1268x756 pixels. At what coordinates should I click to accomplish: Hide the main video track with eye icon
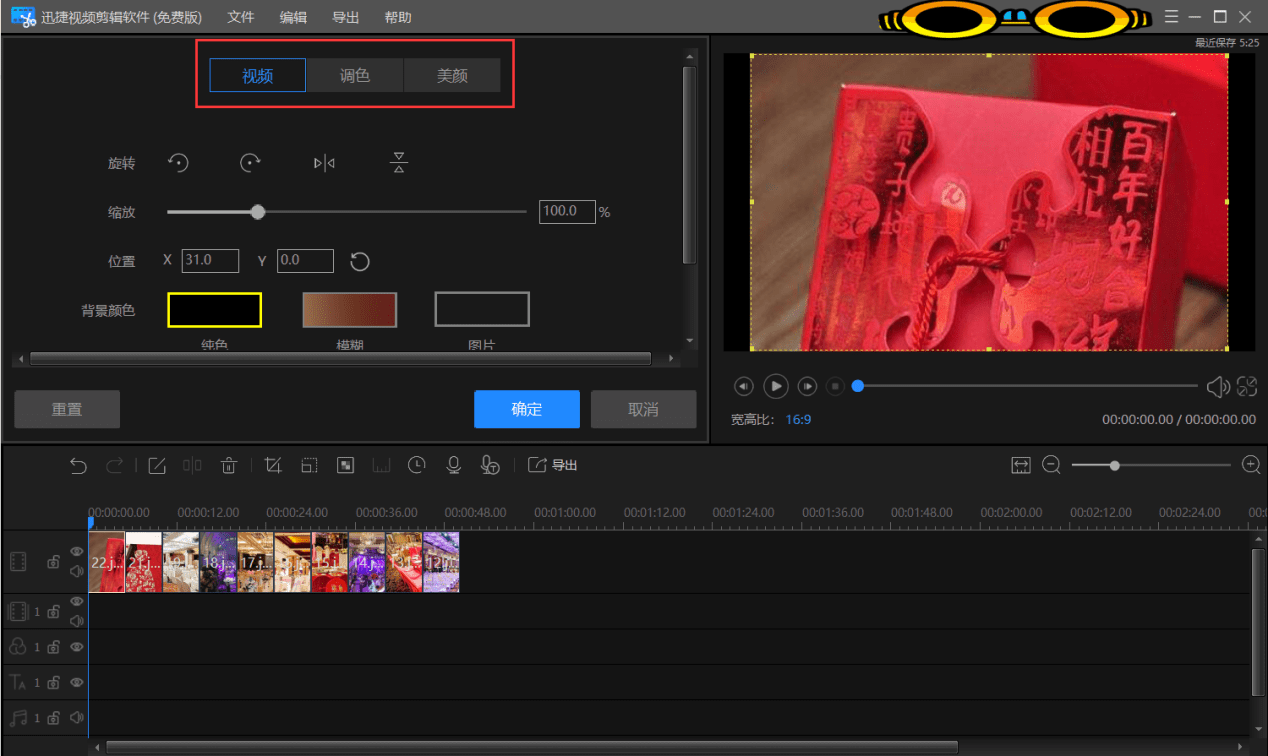[77, 551]
